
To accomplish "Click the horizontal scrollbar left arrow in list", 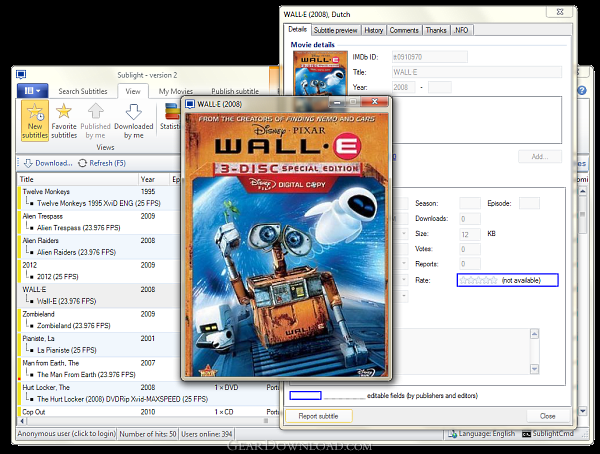I will click(x=22, y=421).
